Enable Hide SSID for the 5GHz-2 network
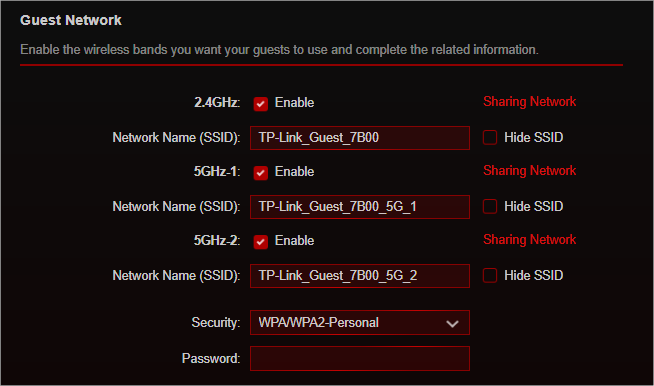Viewport: 654px width, 386px height. 490,275
